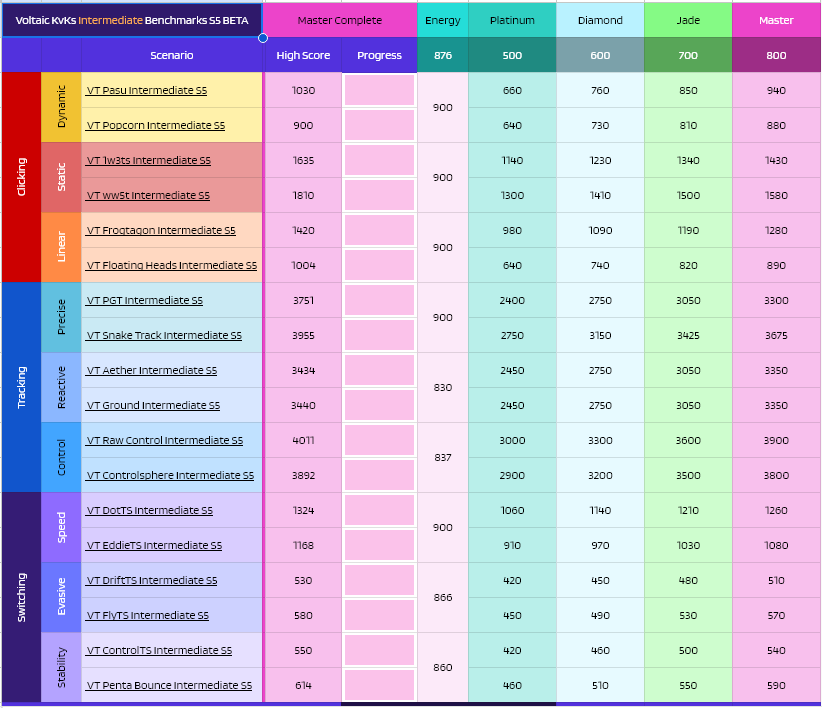822x708 pixels.
Task: Select Diamond threshold 1090 for Frogtagon
Action: 600,231
